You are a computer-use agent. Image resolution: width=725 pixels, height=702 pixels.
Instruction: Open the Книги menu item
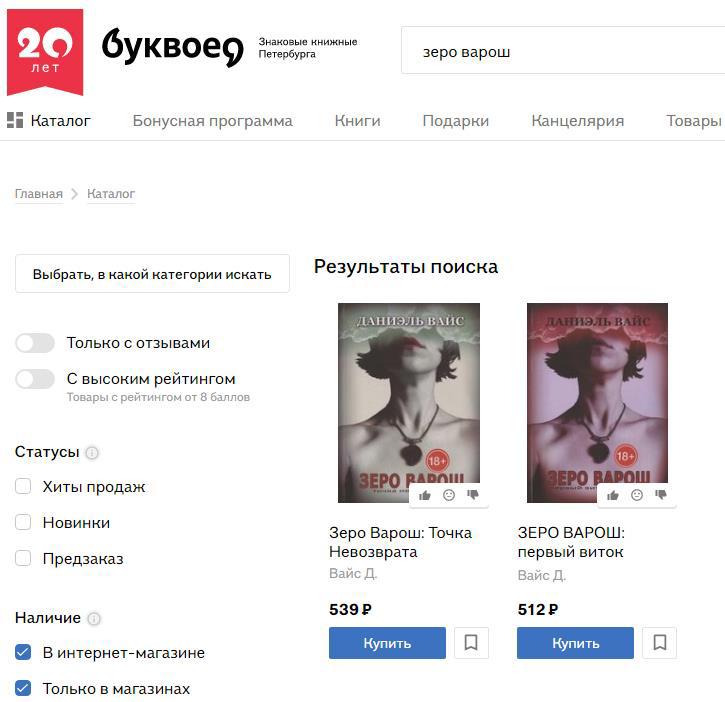click(x=357, y=121)
